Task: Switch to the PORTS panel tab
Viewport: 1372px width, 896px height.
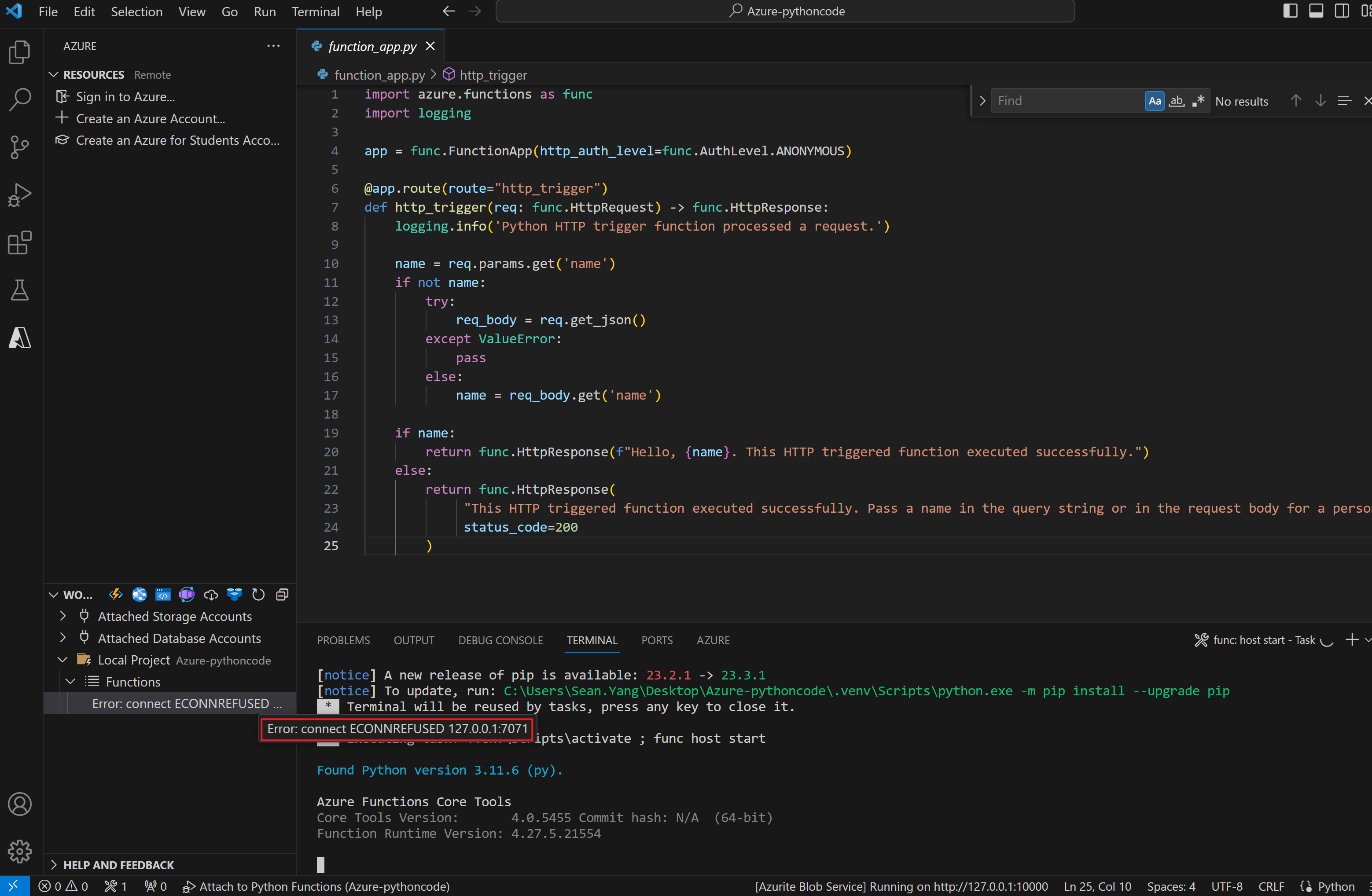Action: coord(657,640)
